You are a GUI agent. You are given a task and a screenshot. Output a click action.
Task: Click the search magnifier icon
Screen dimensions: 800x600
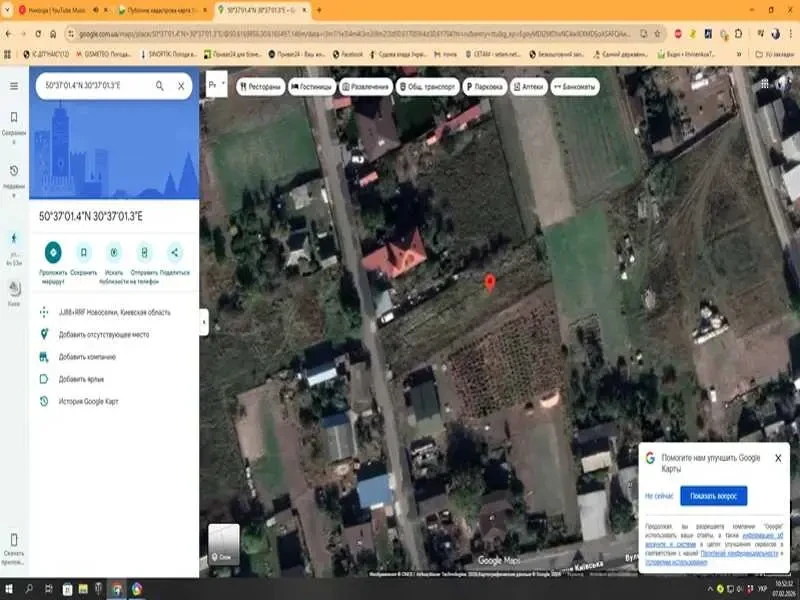[x=160, y=86]
